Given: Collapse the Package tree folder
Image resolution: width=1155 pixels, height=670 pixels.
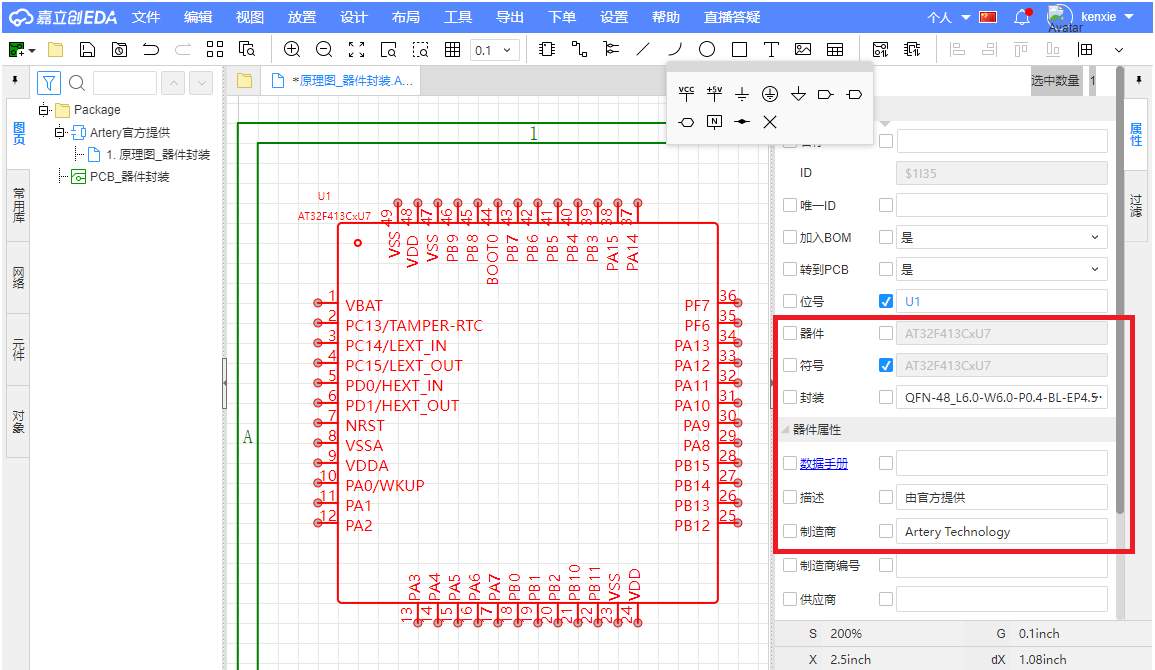Looking at the screenshot, I should (x=44, y=110).
